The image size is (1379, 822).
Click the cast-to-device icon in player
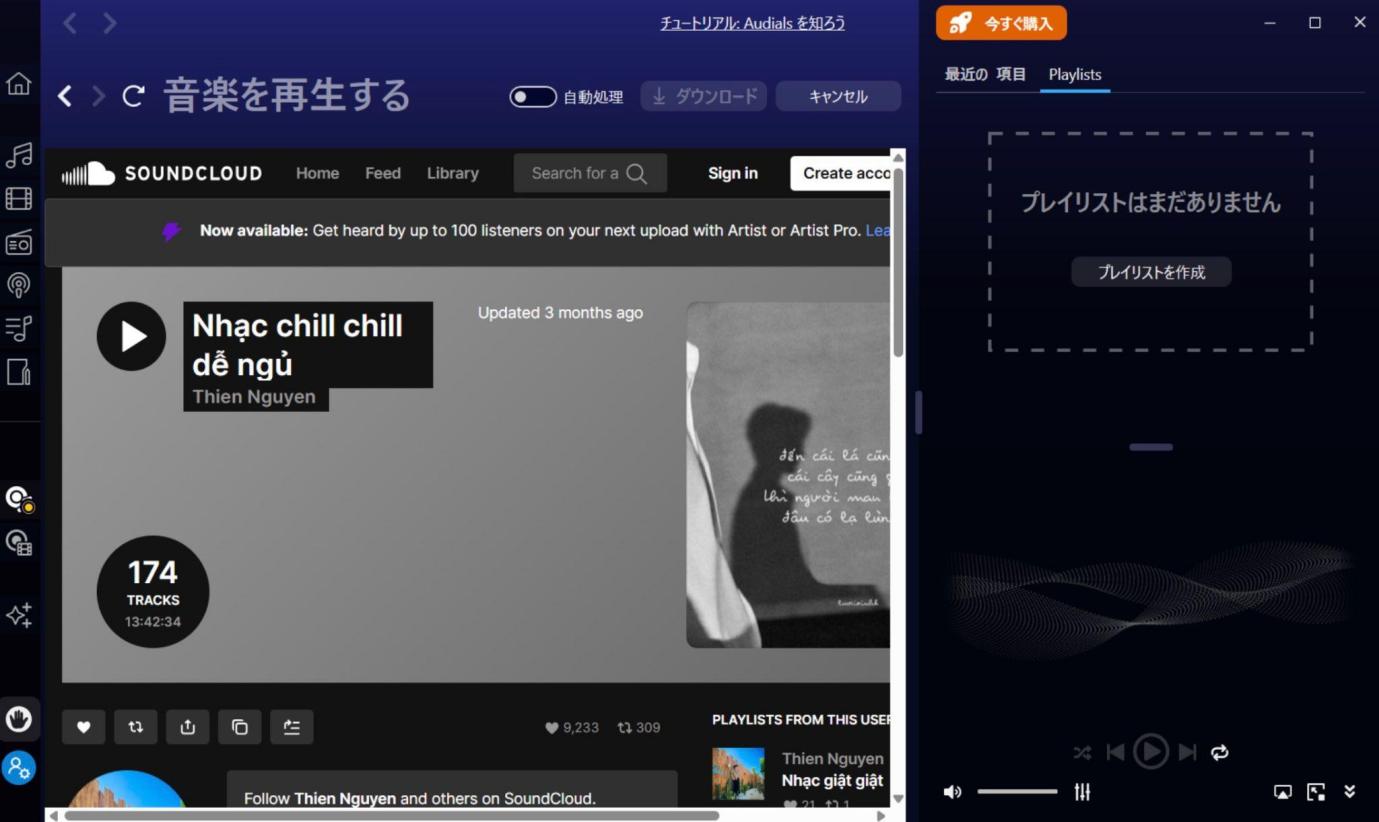(1282, 792)
